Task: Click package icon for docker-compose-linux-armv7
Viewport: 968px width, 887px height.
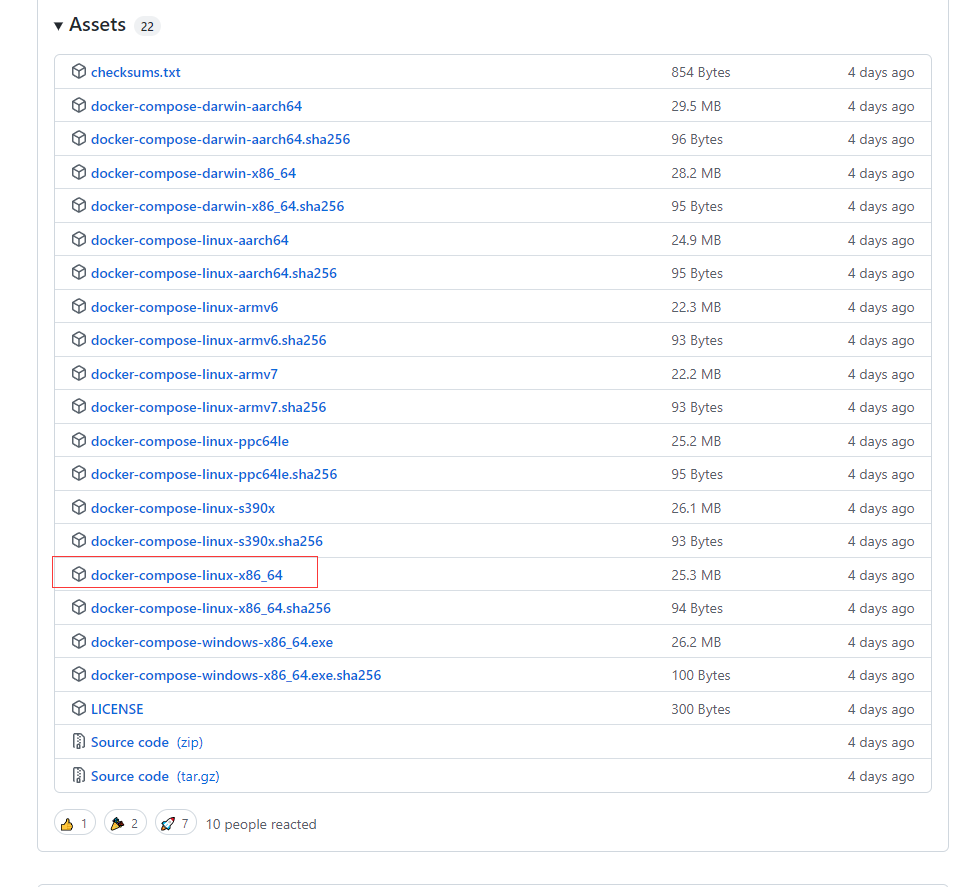Action: click(x=78, y=373)
